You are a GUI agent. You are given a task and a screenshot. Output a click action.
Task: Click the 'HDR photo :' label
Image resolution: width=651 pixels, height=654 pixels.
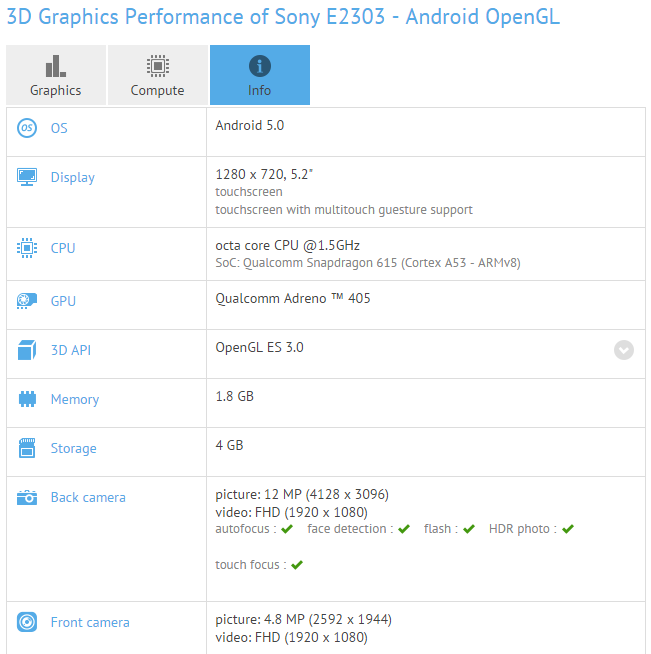(523, 529)
